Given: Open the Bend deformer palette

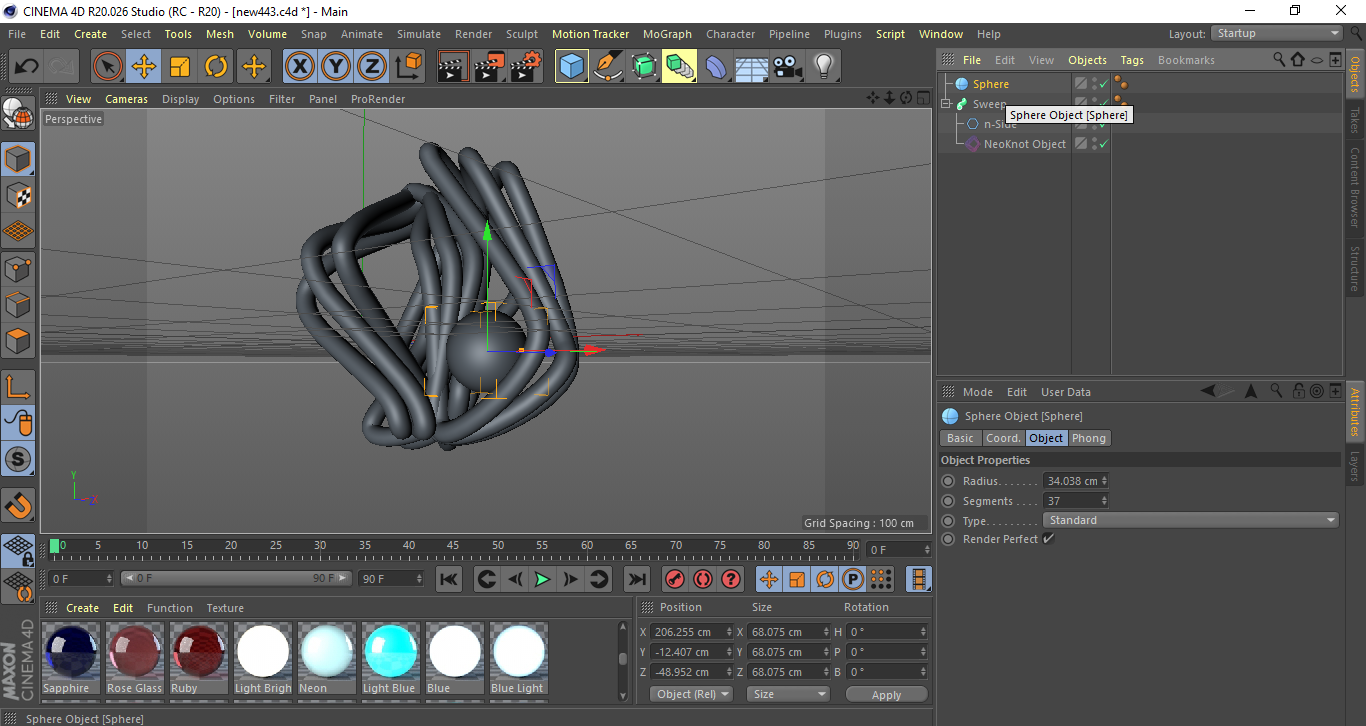Looking at the screenshot, I should pos(716,67).
